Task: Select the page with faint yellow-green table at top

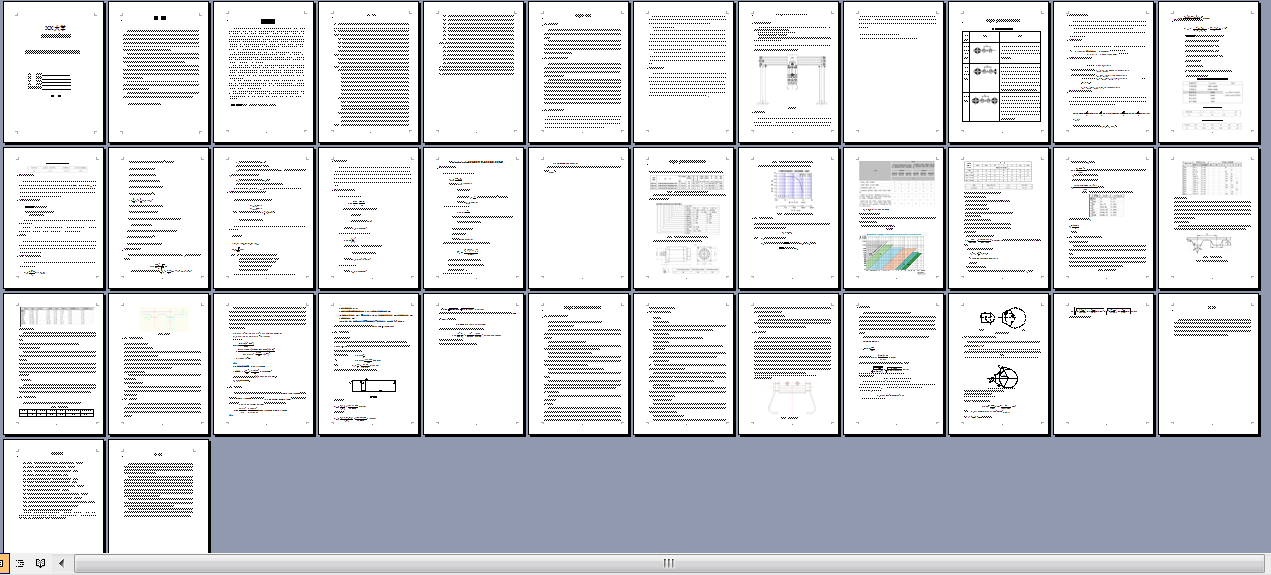Action: point(158,364)
